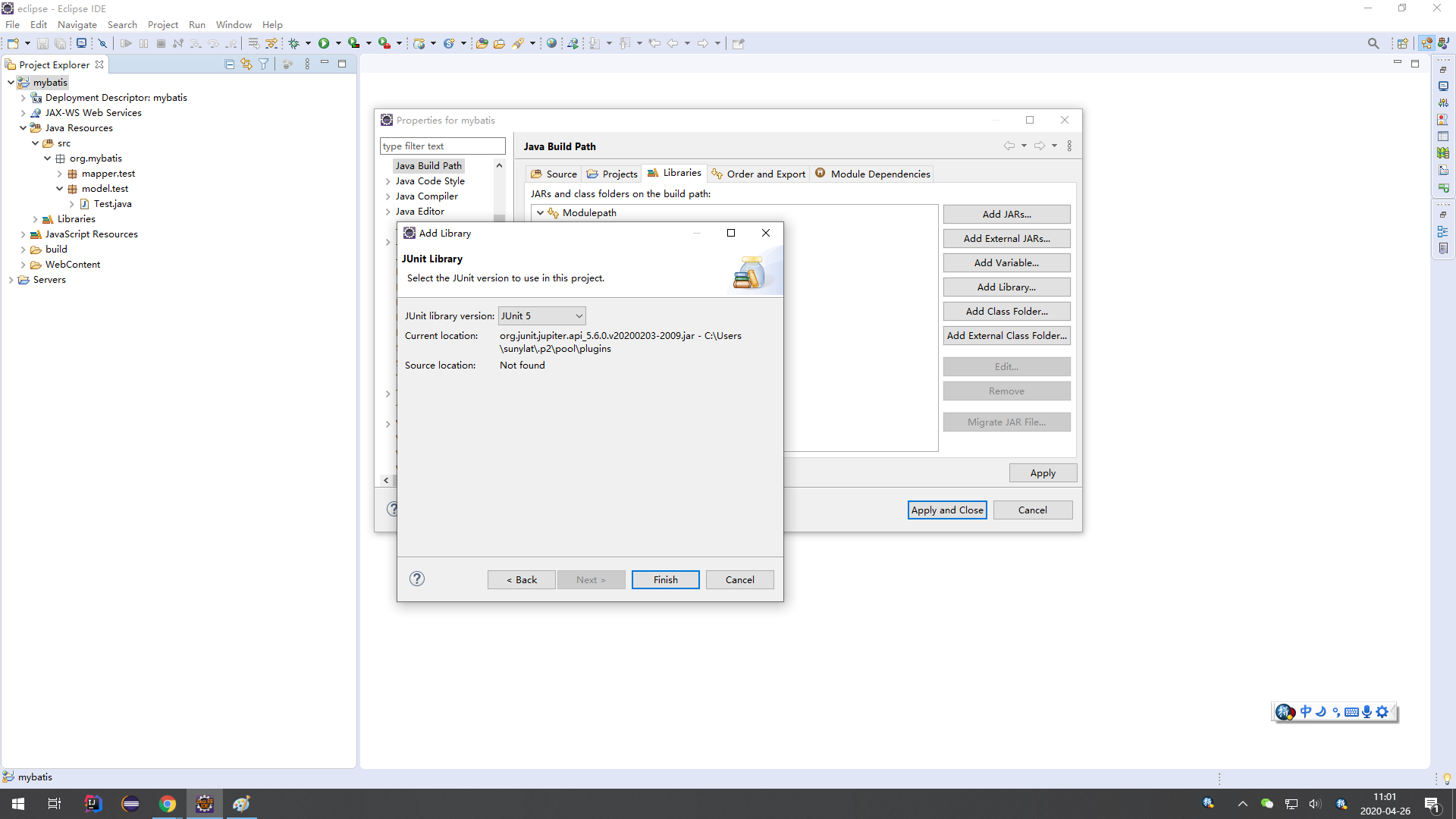Click Finish in Add Library dialog
Image resolution: width=1456 pixels, height=819 pixels.
click(665, 579)
